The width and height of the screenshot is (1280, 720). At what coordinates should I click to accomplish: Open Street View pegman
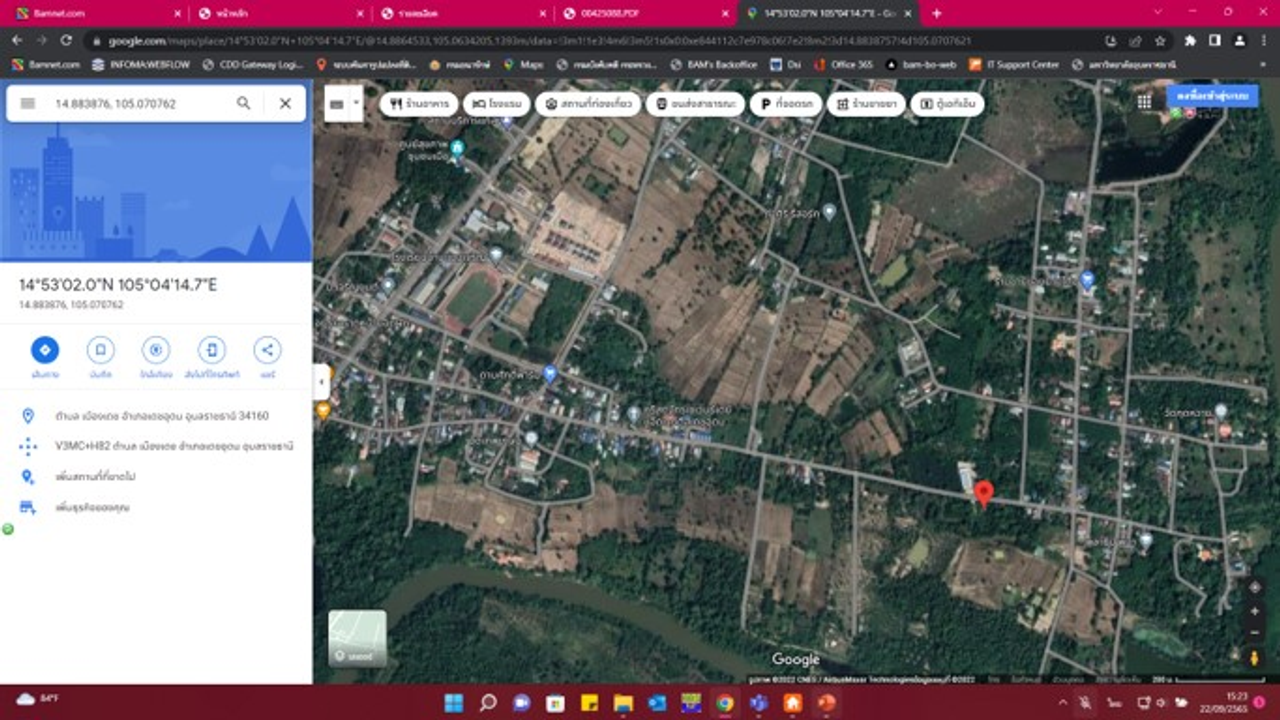(1254, 657)
